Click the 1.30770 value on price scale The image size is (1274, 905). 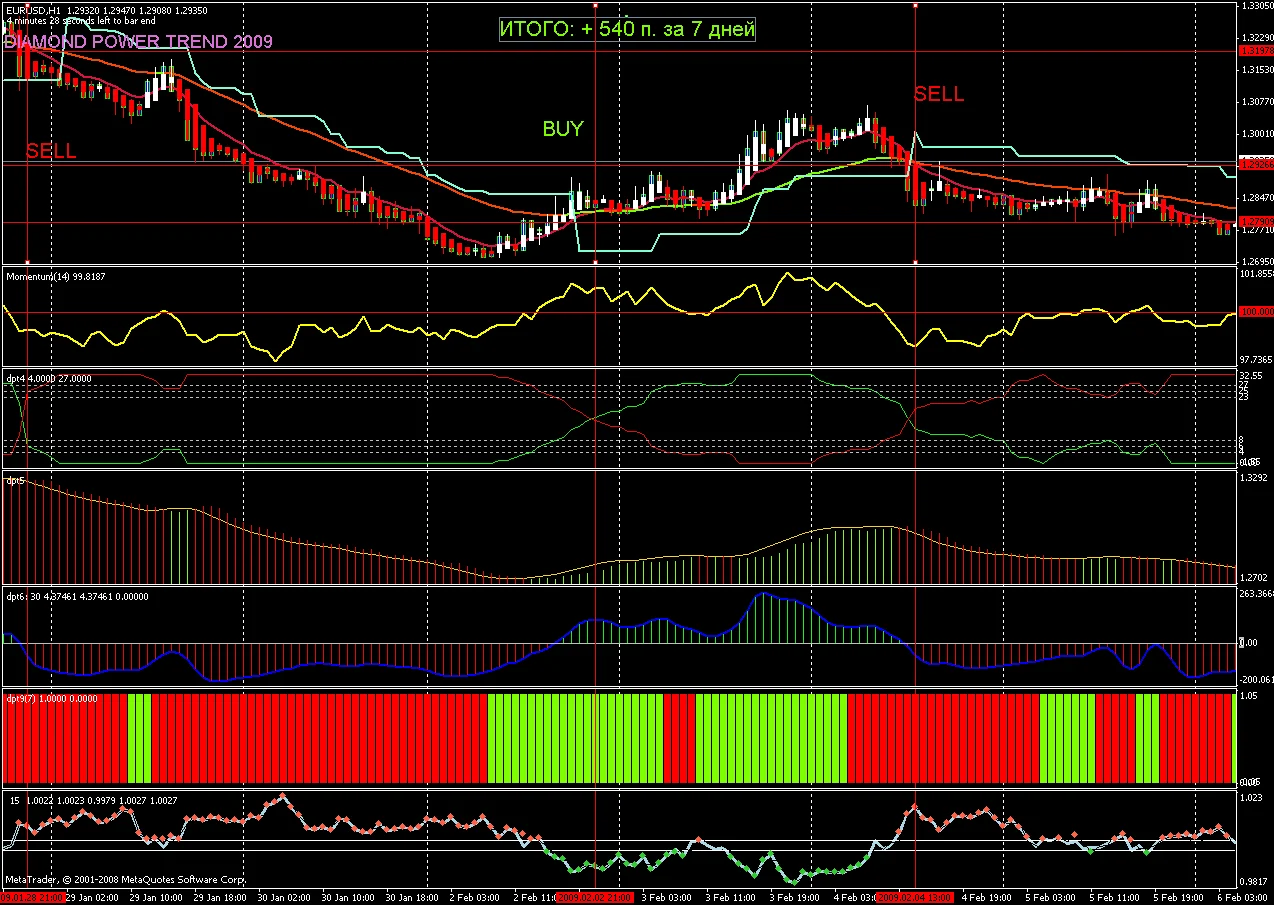point(1254,102)
